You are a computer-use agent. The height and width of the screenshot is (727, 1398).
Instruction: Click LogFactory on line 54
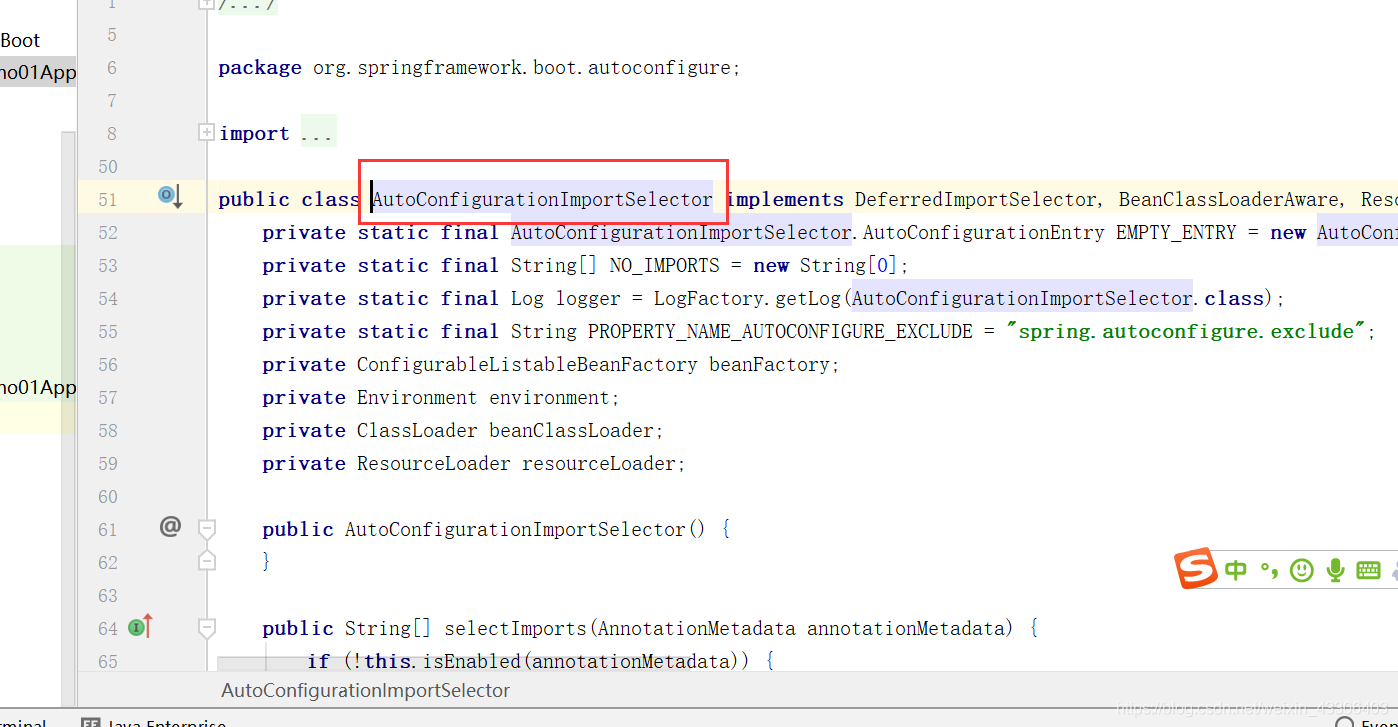(x=709, y=298)
